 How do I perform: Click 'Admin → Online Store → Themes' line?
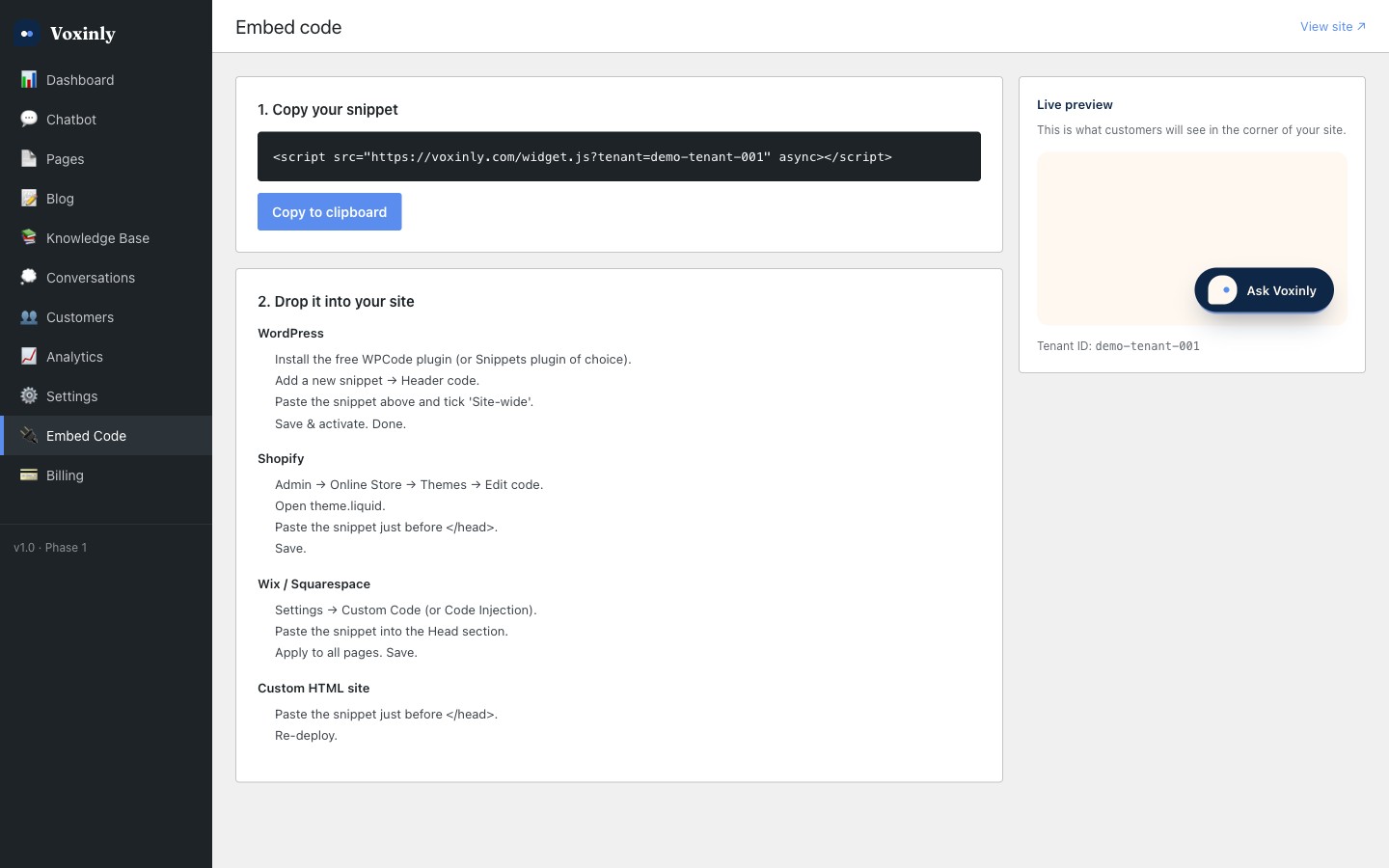point(409,485)
